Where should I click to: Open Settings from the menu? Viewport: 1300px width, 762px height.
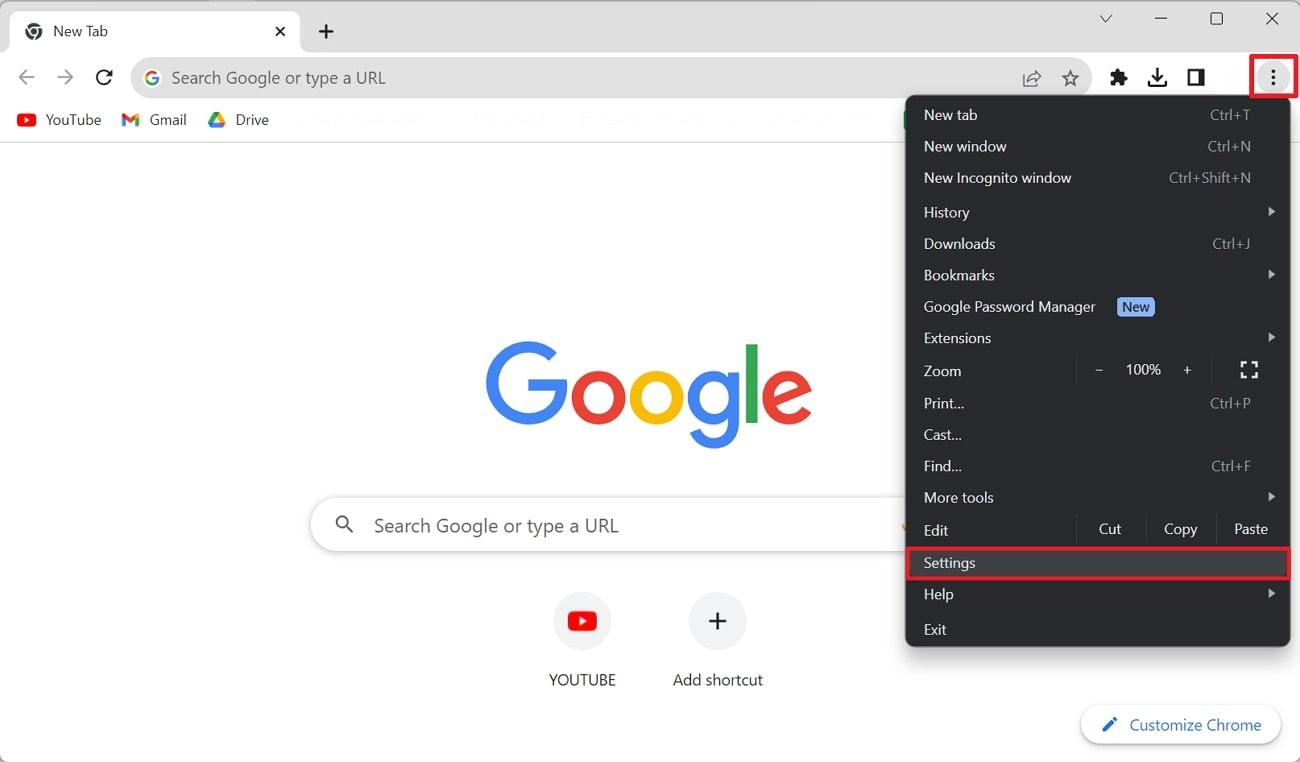1097,563
